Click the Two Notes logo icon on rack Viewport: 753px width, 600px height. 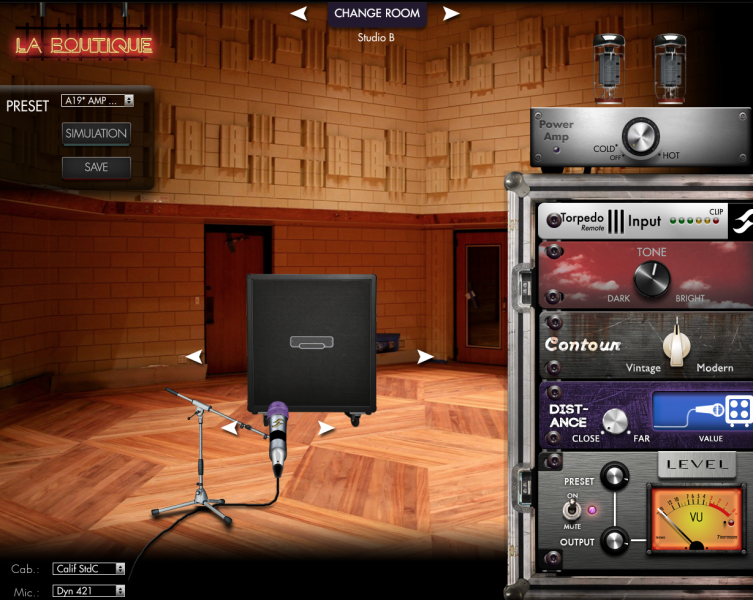(742, 221)
